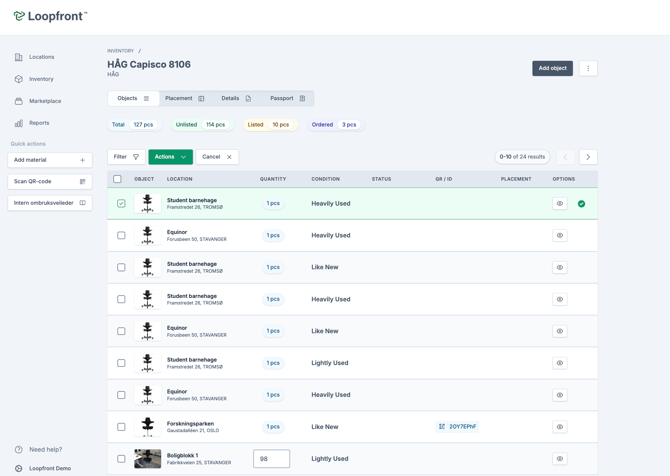670x476 pixels.
Task: Go to Inventory in the sidebar
Action: (34, 79)
